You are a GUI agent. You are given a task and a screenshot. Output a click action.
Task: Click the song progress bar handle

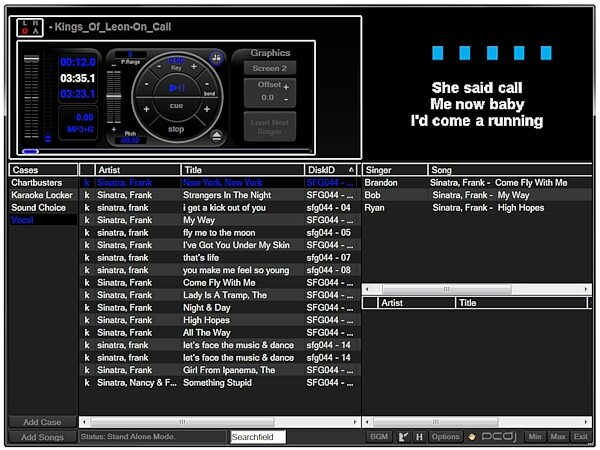coord(30,152)
